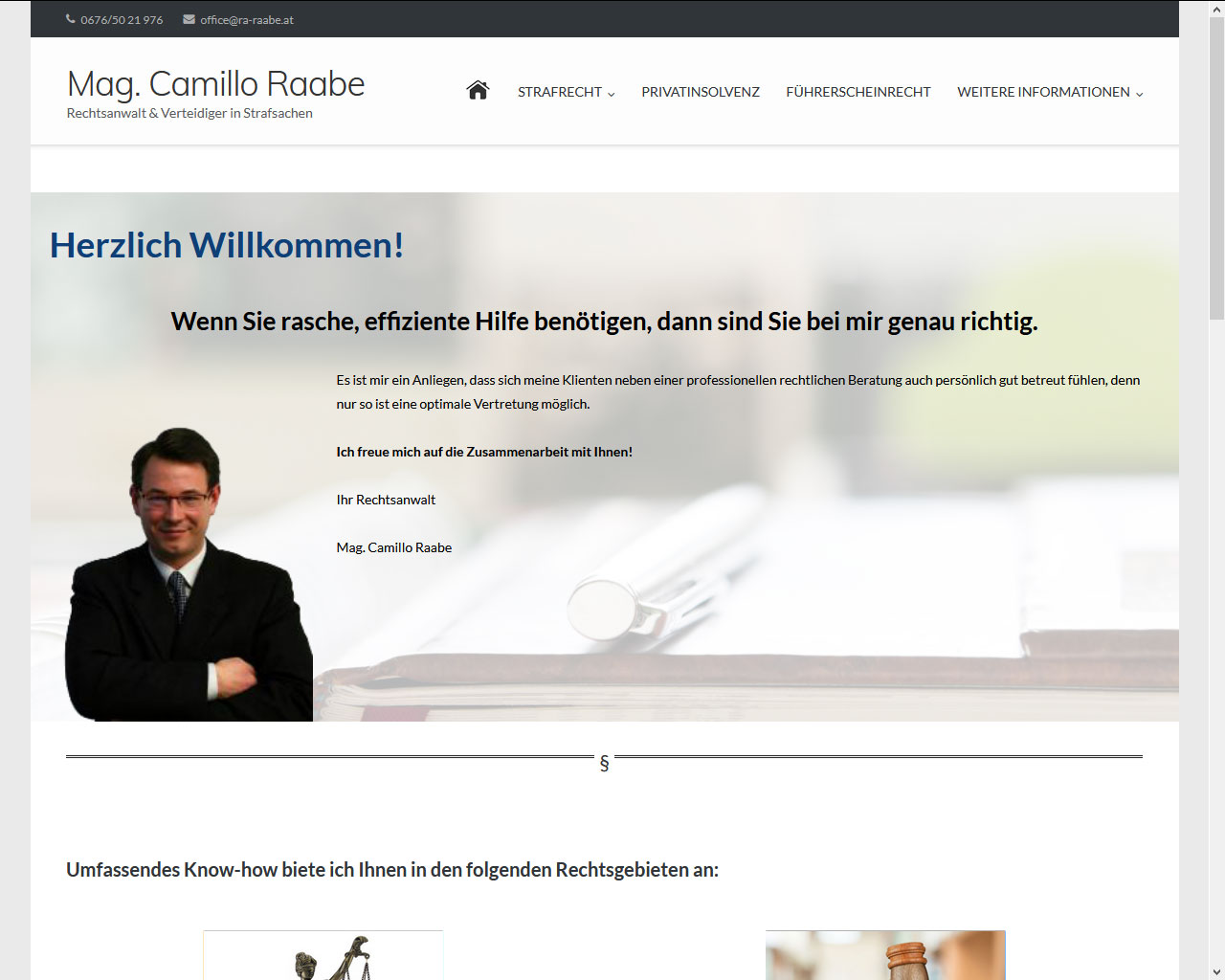The height and width of the screenshot is (980, 1225).
Task: Click the lawyer portrait photo
Action: 189,574
